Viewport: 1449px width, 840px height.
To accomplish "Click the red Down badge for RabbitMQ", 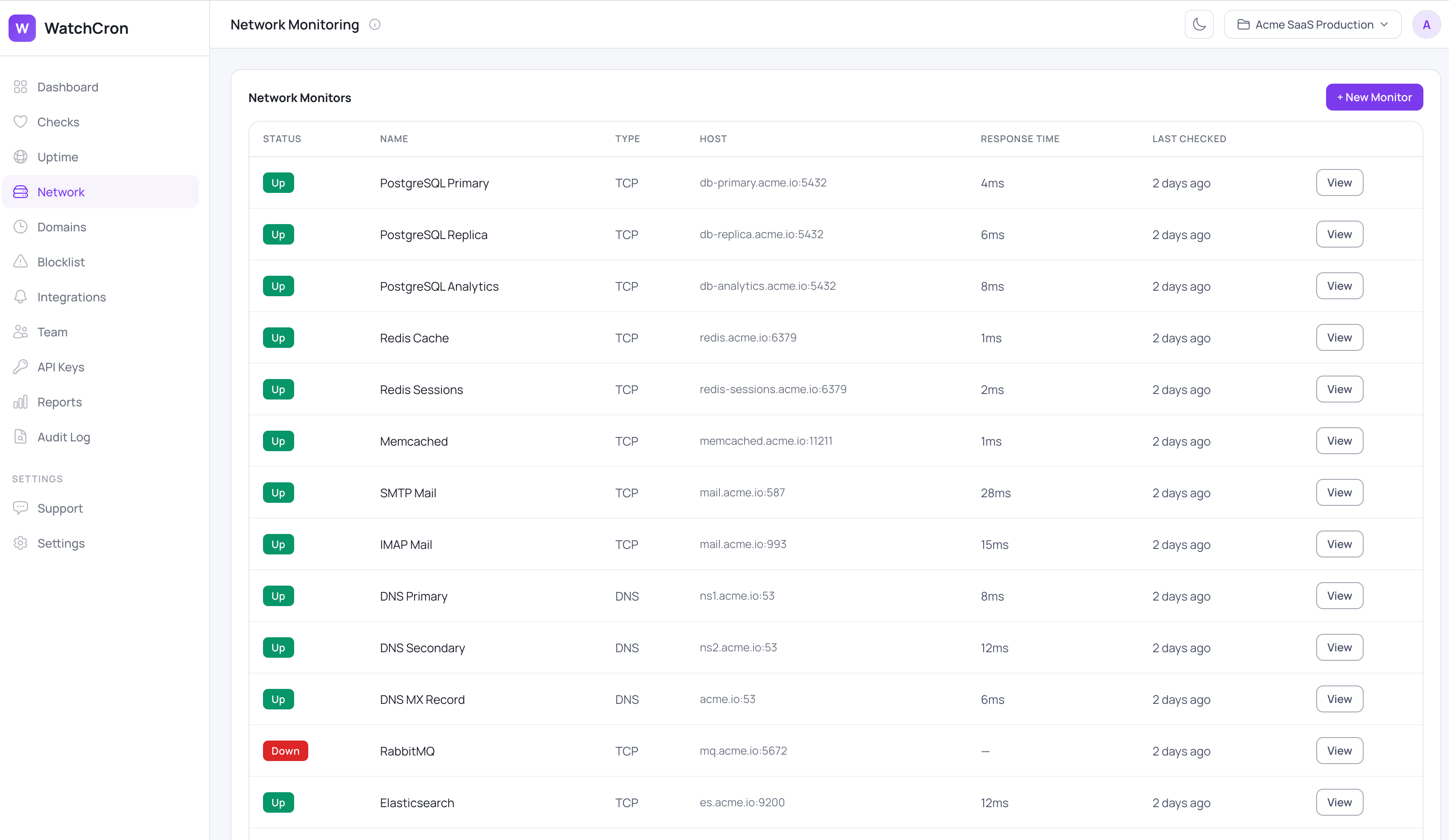I will pos(285,751).
